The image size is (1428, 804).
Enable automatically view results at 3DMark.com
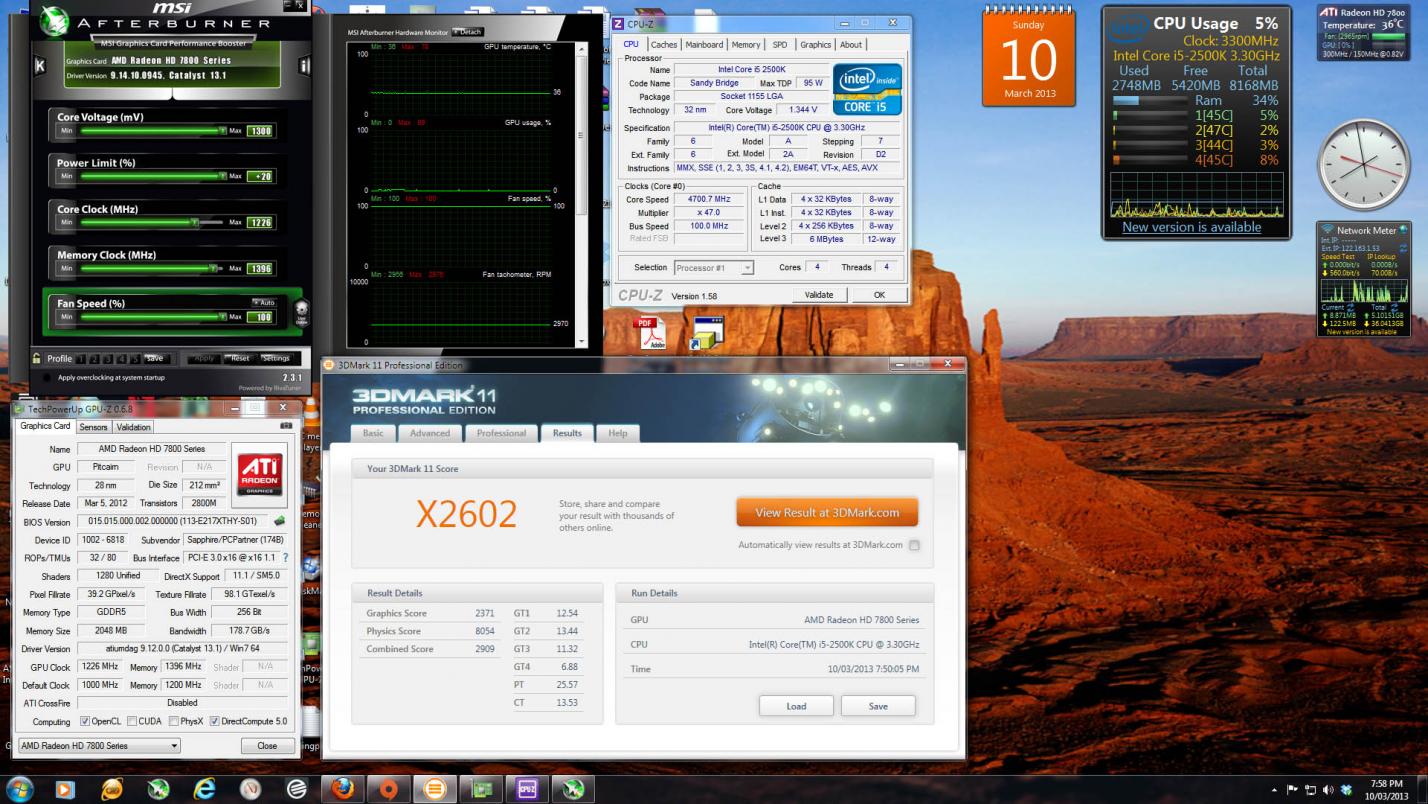tap(914, 545)
